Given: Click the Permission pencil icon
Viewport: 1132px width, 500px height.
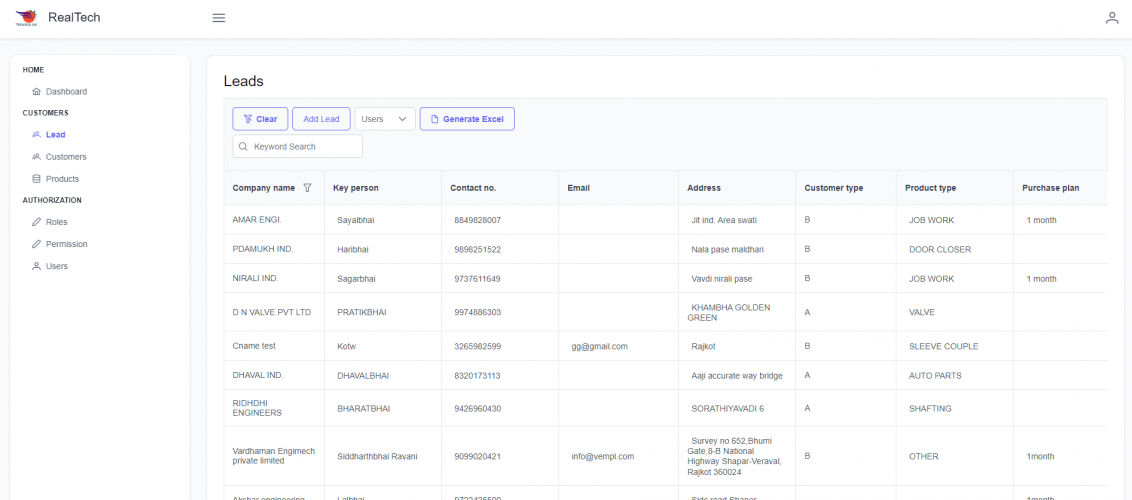Looking at the screenshot, I should (x=37, y=244).
